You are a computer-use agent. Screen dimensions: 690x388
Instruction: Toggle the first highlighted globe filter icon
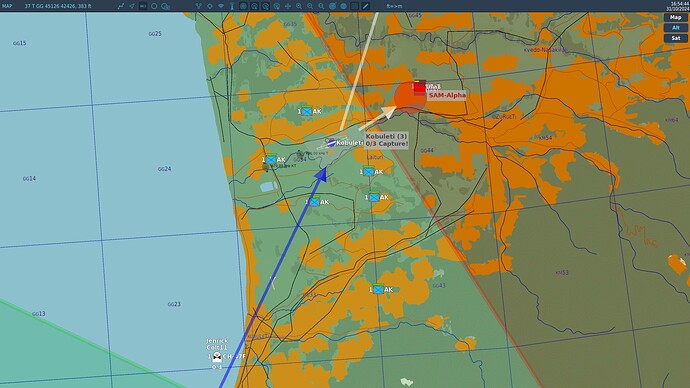click(x=243, y=6)
